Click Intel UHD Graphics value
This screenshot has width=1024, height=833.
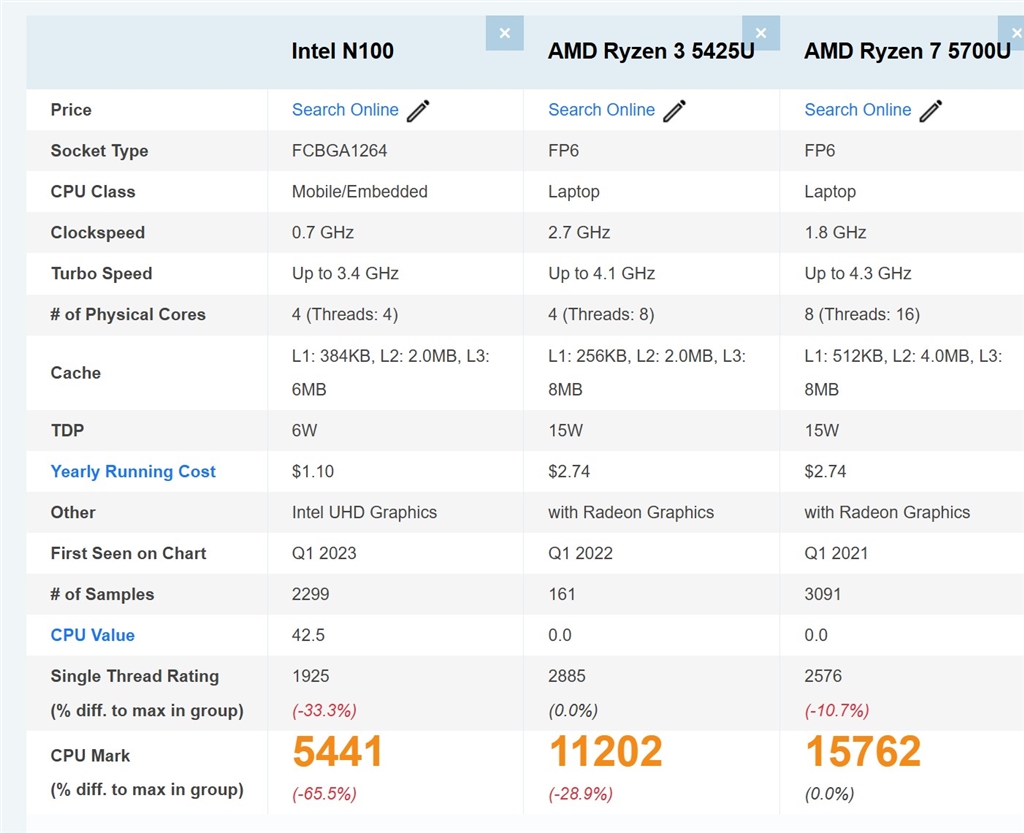[364, 512]
